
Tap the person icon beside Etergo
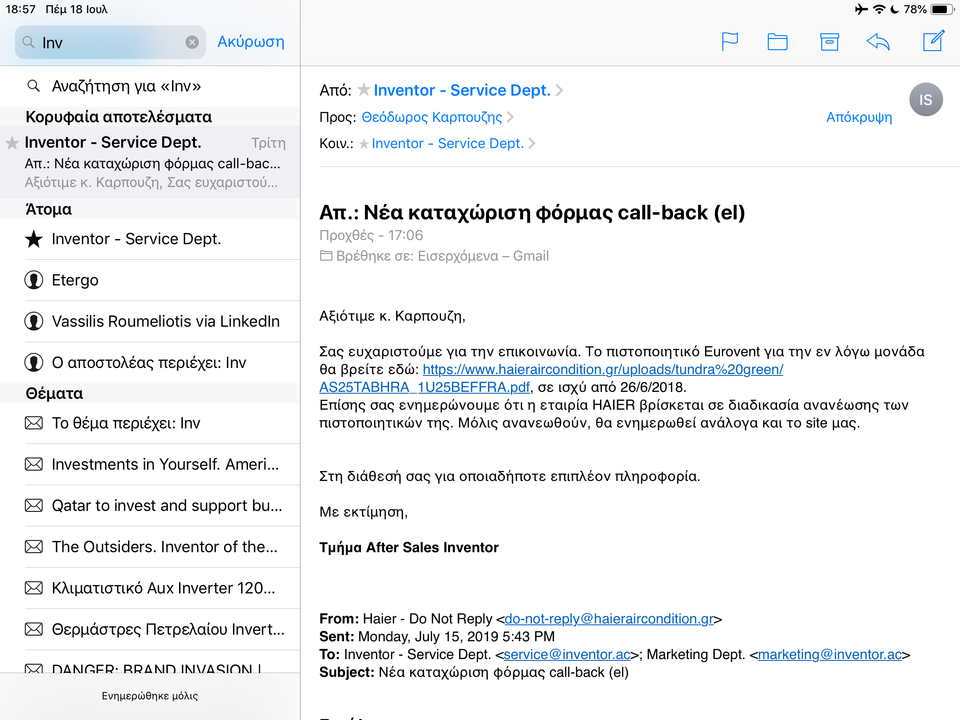pos(34,280)
